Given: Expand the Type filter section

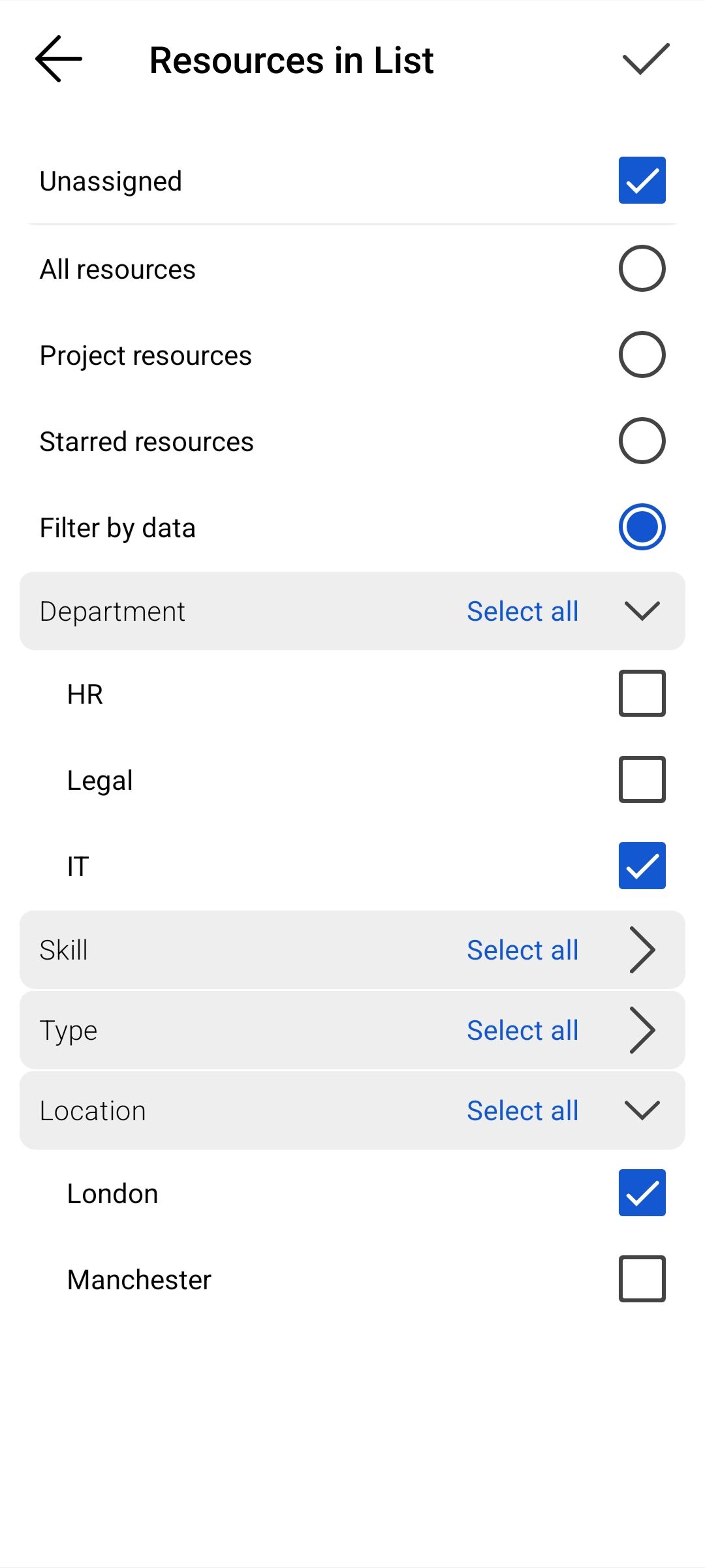Looking at the screenshot, I should point(642,1030).
